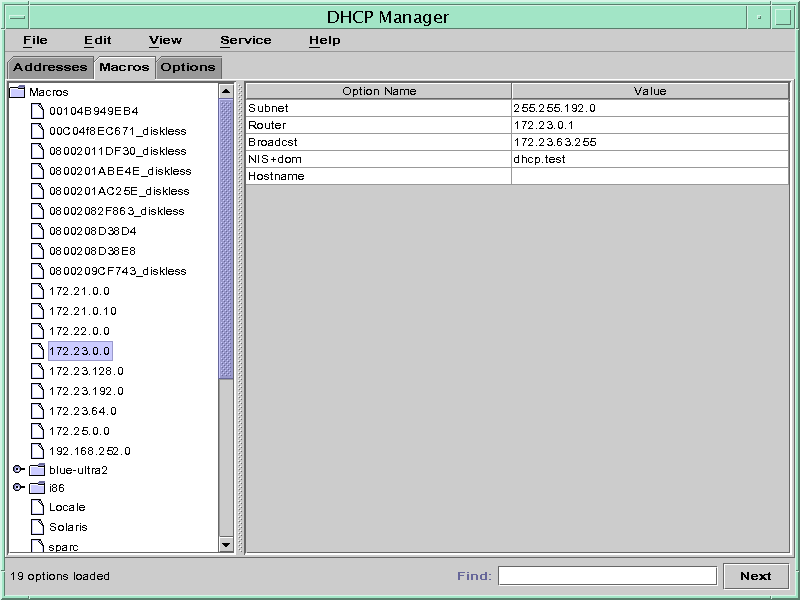Click the tree scrollbar down arrow

[x=226, y=546]
